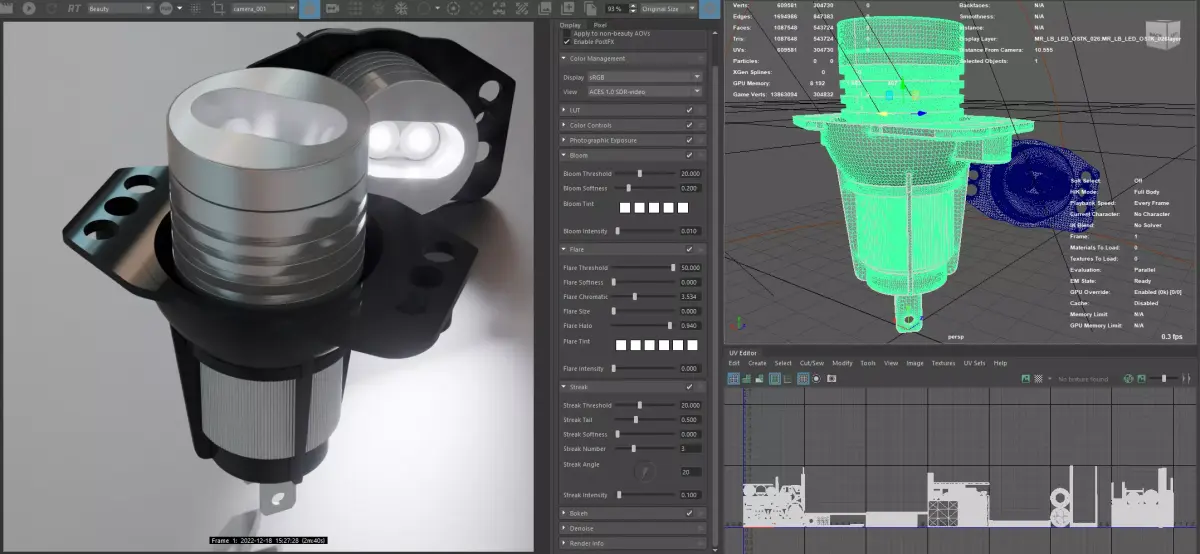Click the first Flare Tint swatch
Viewport: 1200px width, 554px height.
pos(622,345)
